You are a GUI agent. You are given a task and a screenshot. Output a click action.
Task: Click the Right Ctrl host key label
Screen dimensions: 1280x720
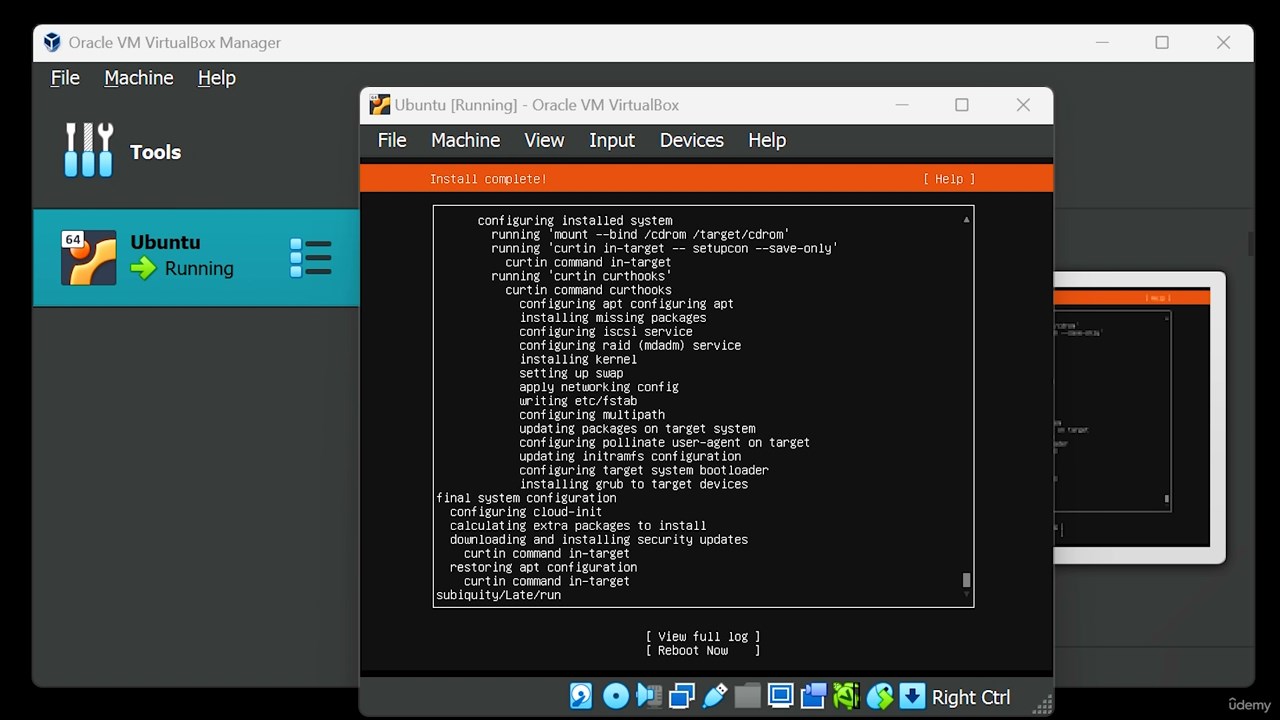(971, 697)
